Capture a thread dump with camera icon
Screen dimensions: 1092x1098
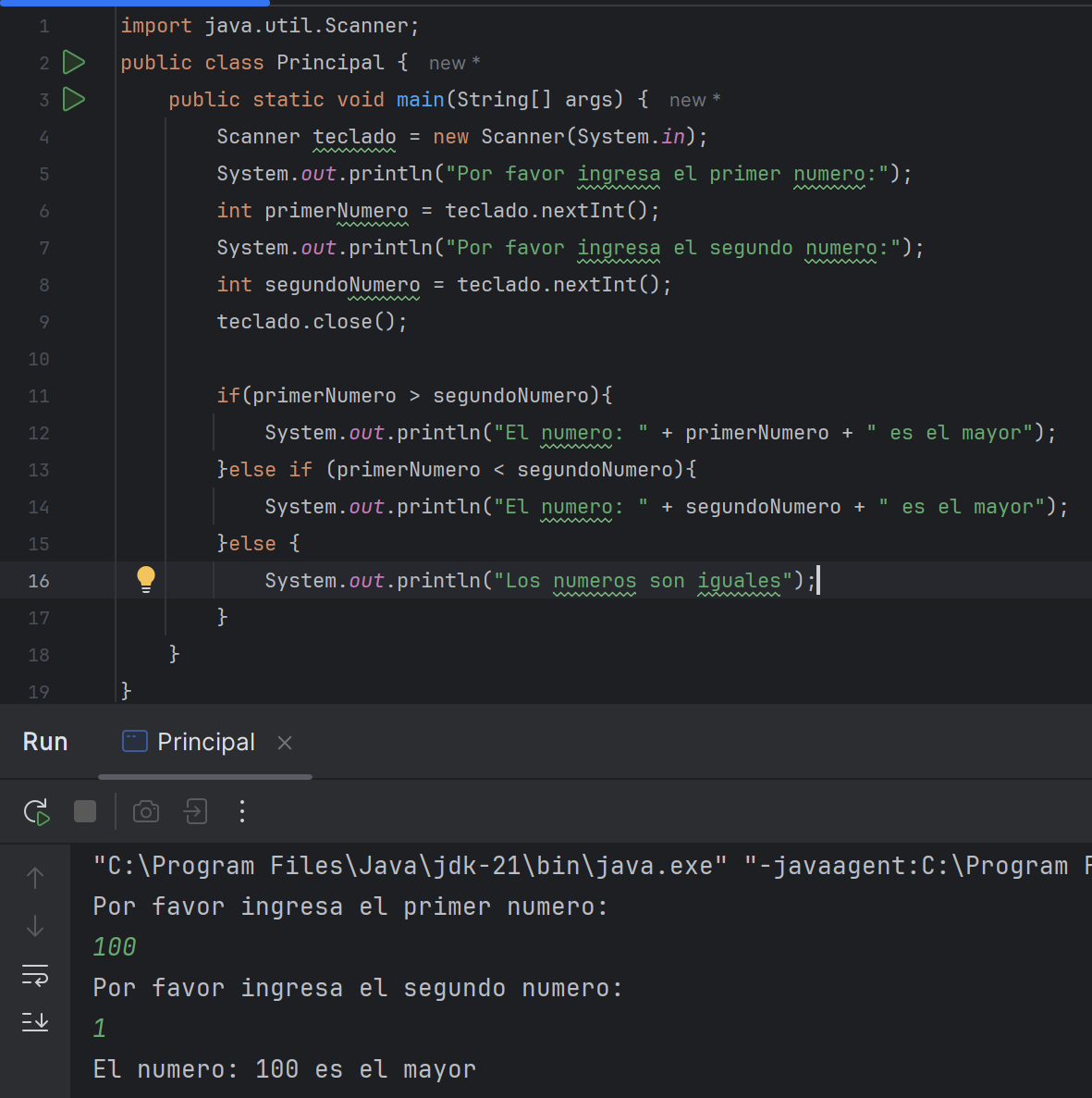146,811
